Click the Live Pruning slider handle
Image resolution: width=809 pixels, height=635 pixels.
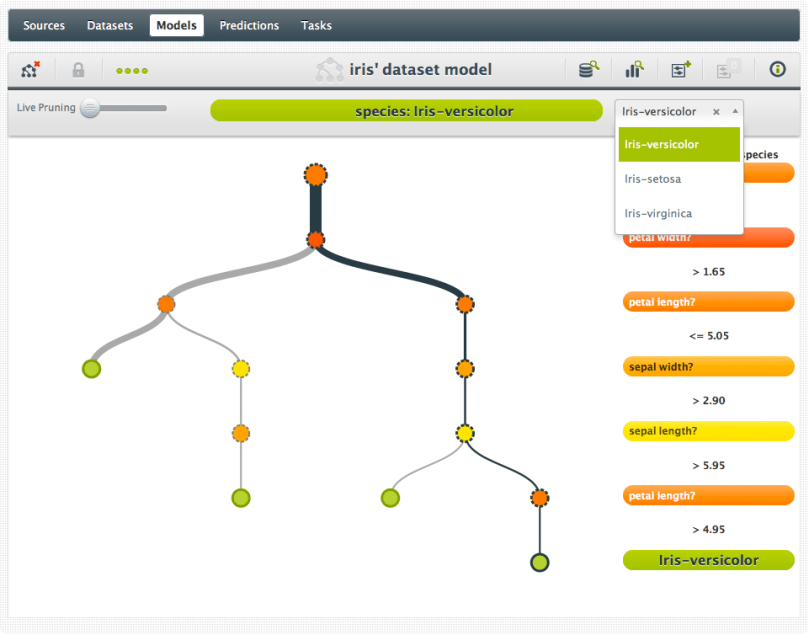coord(90,108)
